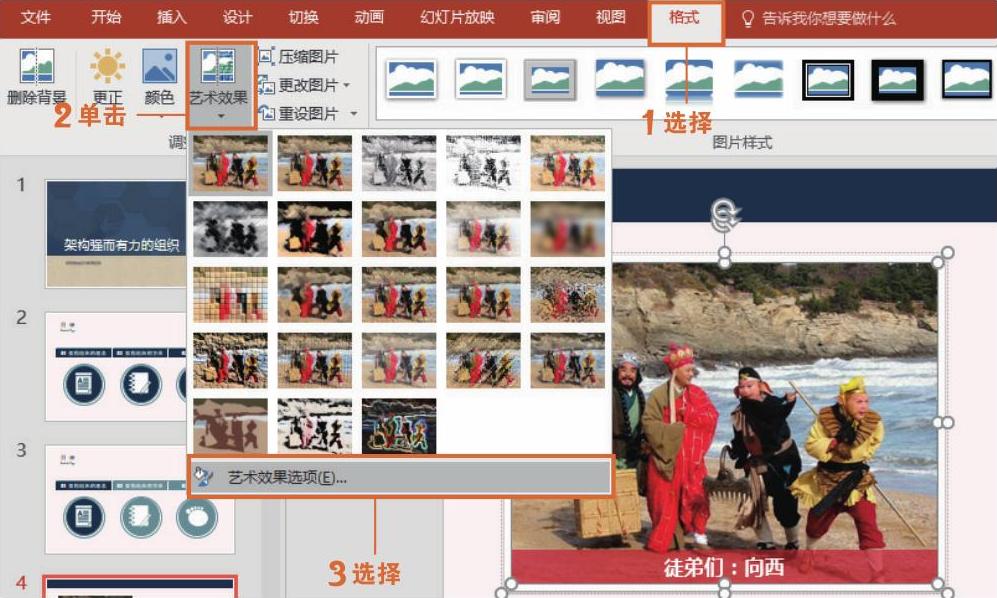
Task: Click the 删除背景 icon
Action: 36,66
